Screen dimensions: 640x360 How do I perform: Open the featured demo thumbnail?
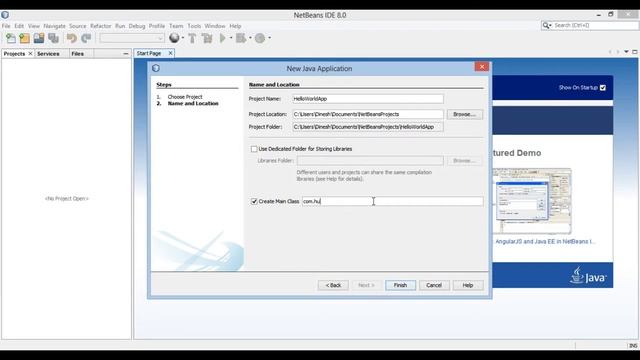click(532, 201)
